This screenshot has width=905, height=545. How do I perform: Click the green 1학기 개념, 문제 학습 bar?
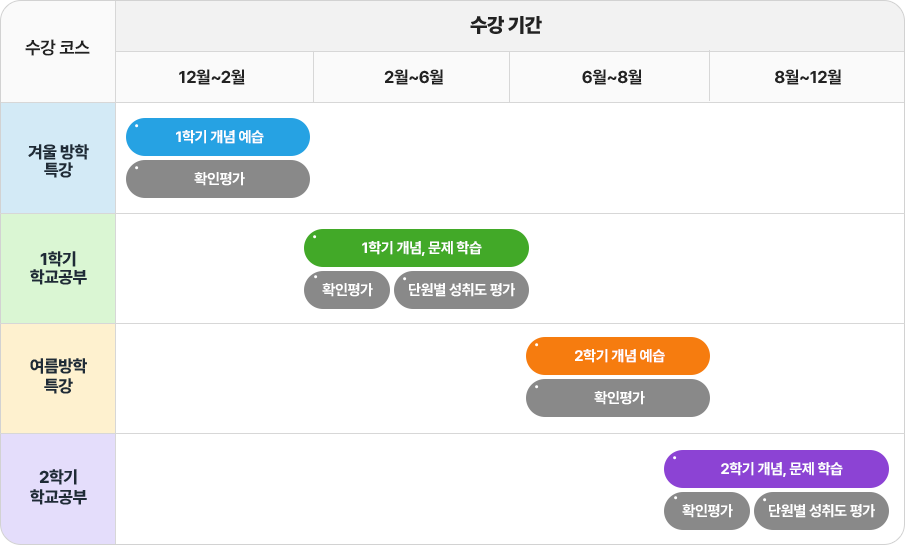(416, 248)
